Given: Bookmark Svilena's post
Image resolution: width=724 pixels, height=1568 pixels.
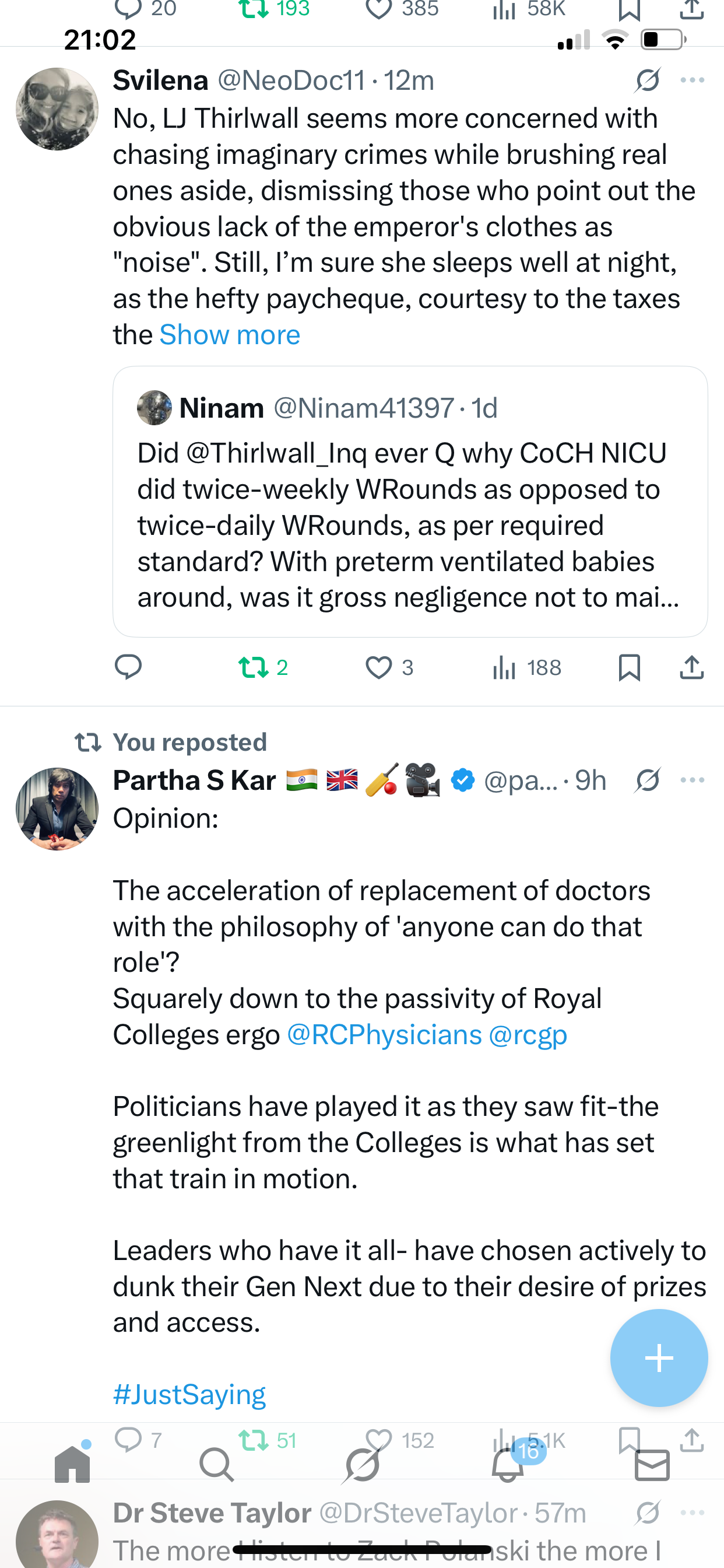Looking at the screenshot, I should pos(629,667).
